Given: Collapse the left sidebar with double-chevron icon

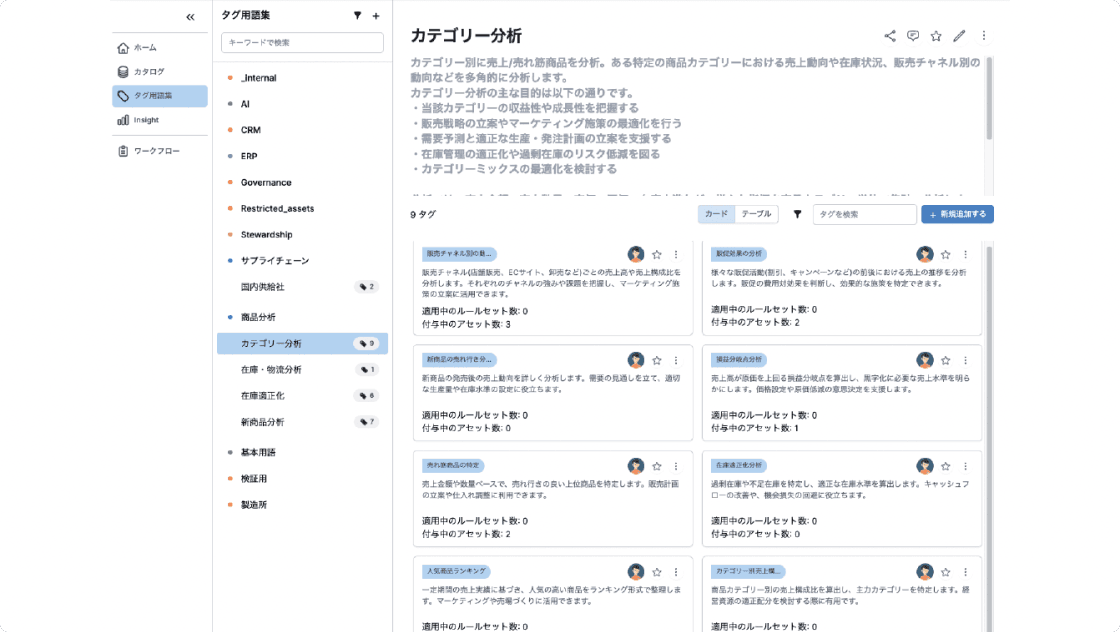Looking at the screenshot, I should [x=190, y=17].
